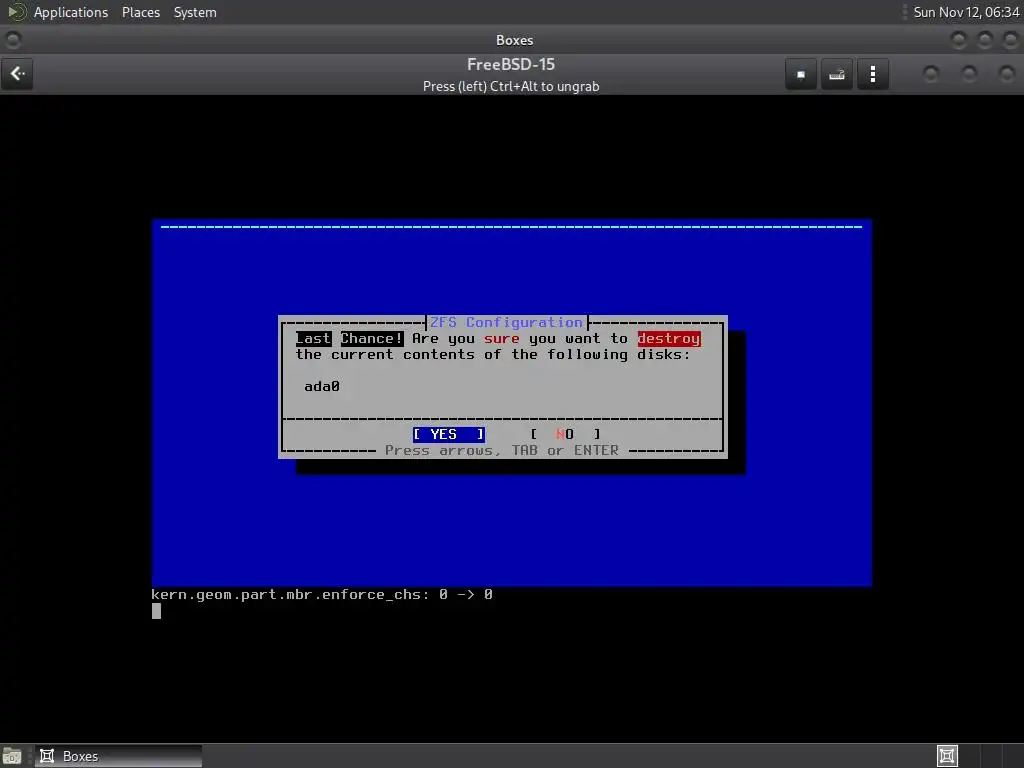
Task: Click the clock showing Sun Nov 12, 06:34
Action: point(966,12)
